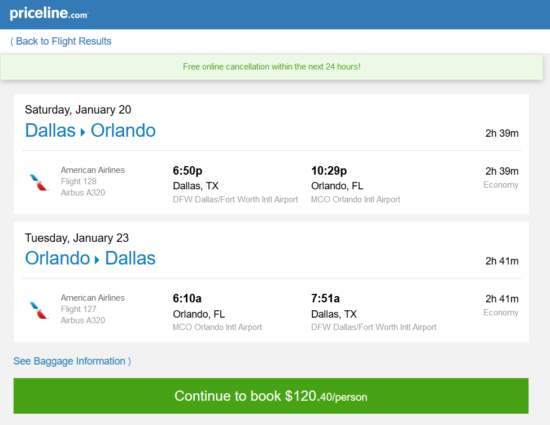Go back to Flight Results

[x=61, y=41]
